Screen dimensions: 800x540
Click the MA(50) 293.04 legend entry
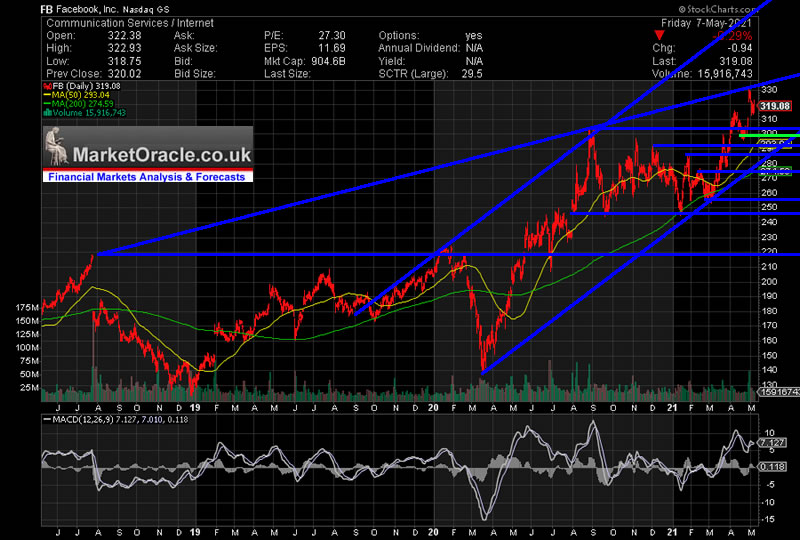tap(77, 95)
